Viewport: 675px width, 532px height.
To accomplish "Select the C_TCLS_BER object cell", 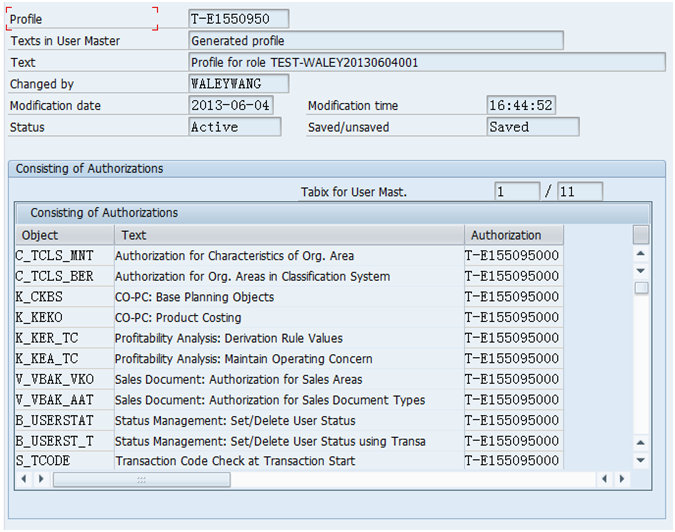I will [64, 276].
